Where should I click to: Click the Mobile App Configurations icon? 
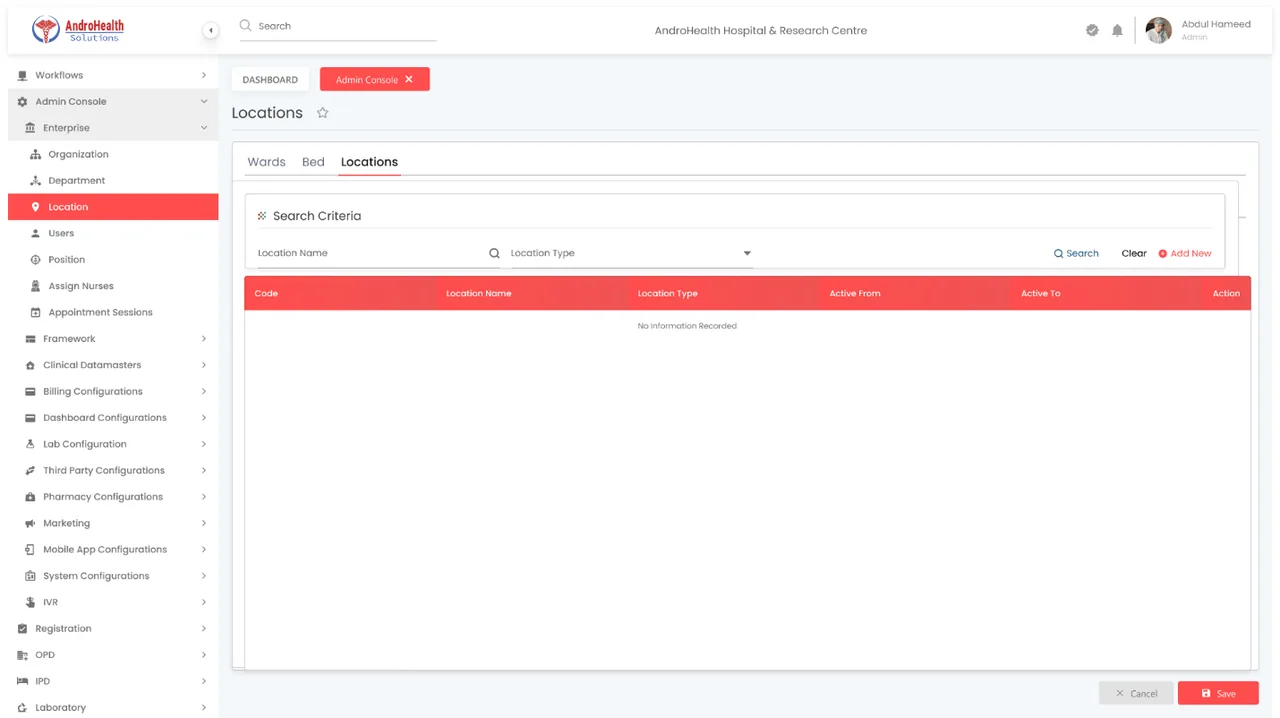coord(30,550)
